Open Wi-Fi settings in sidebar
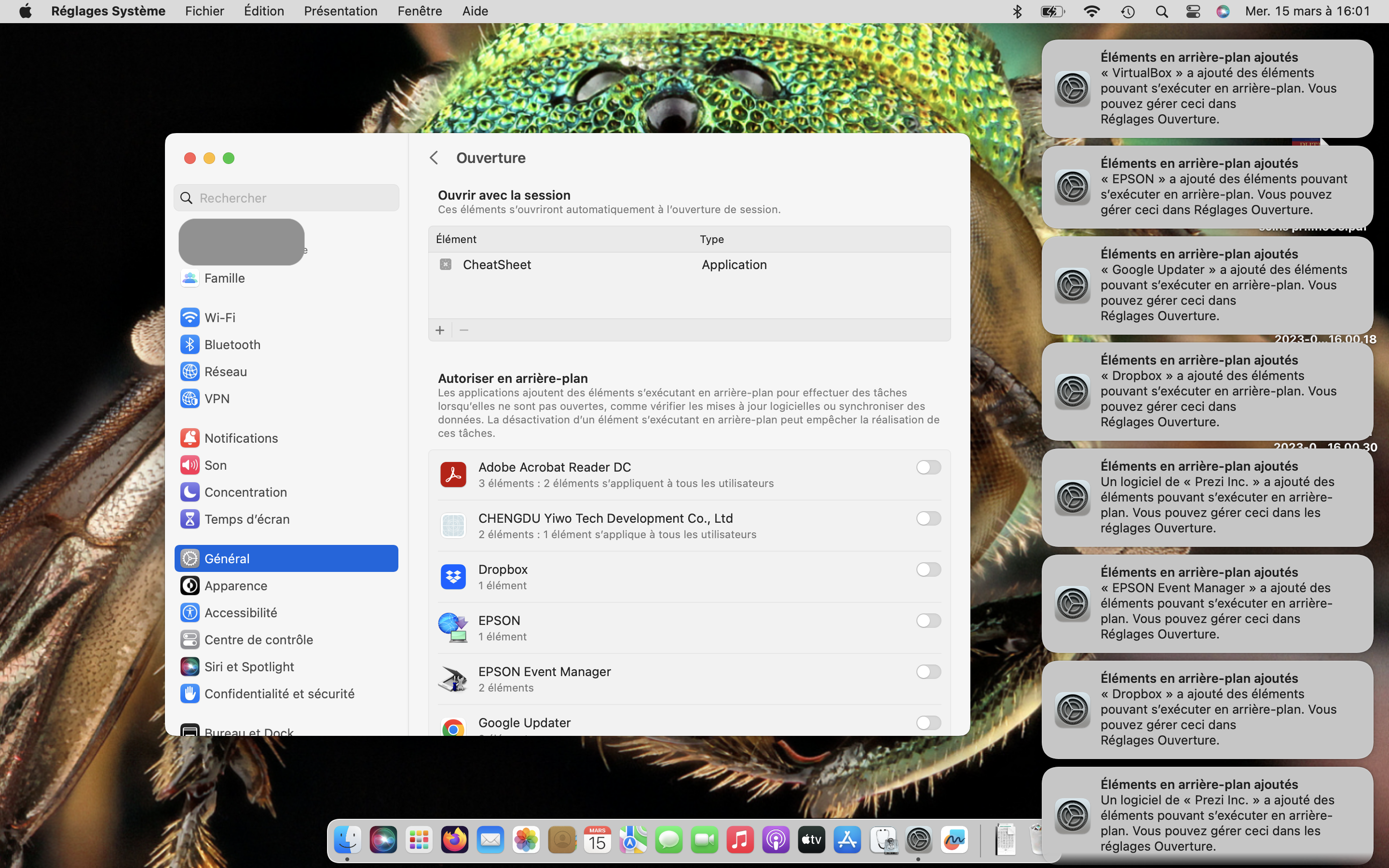The image size is (1389, 868). pos(220,317)
